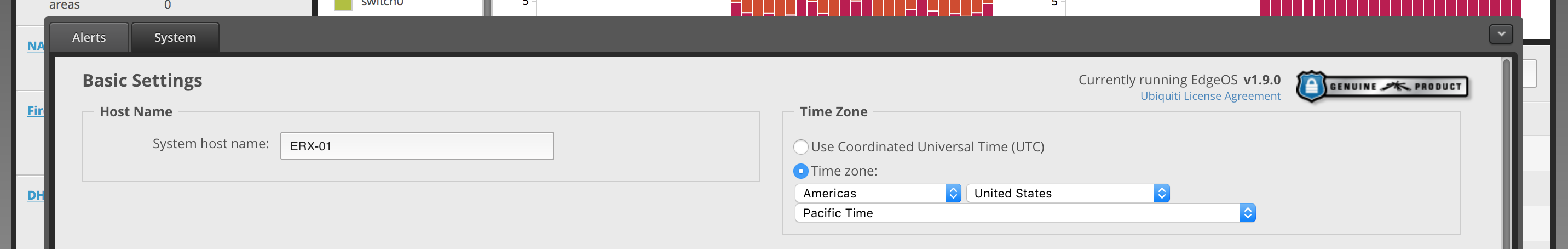Viewport: 1568px width, 249px height.
Task: Switch to the Alerts tab
Action: 89,37
